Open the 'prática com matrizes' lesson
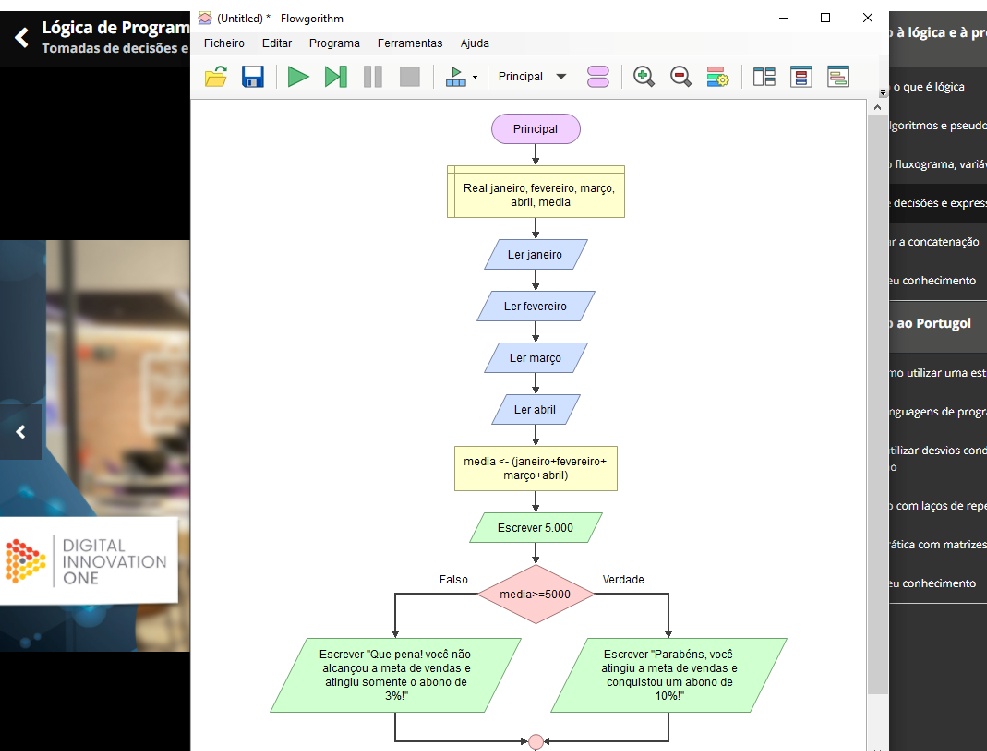The image size is (987, 751). 938,545
